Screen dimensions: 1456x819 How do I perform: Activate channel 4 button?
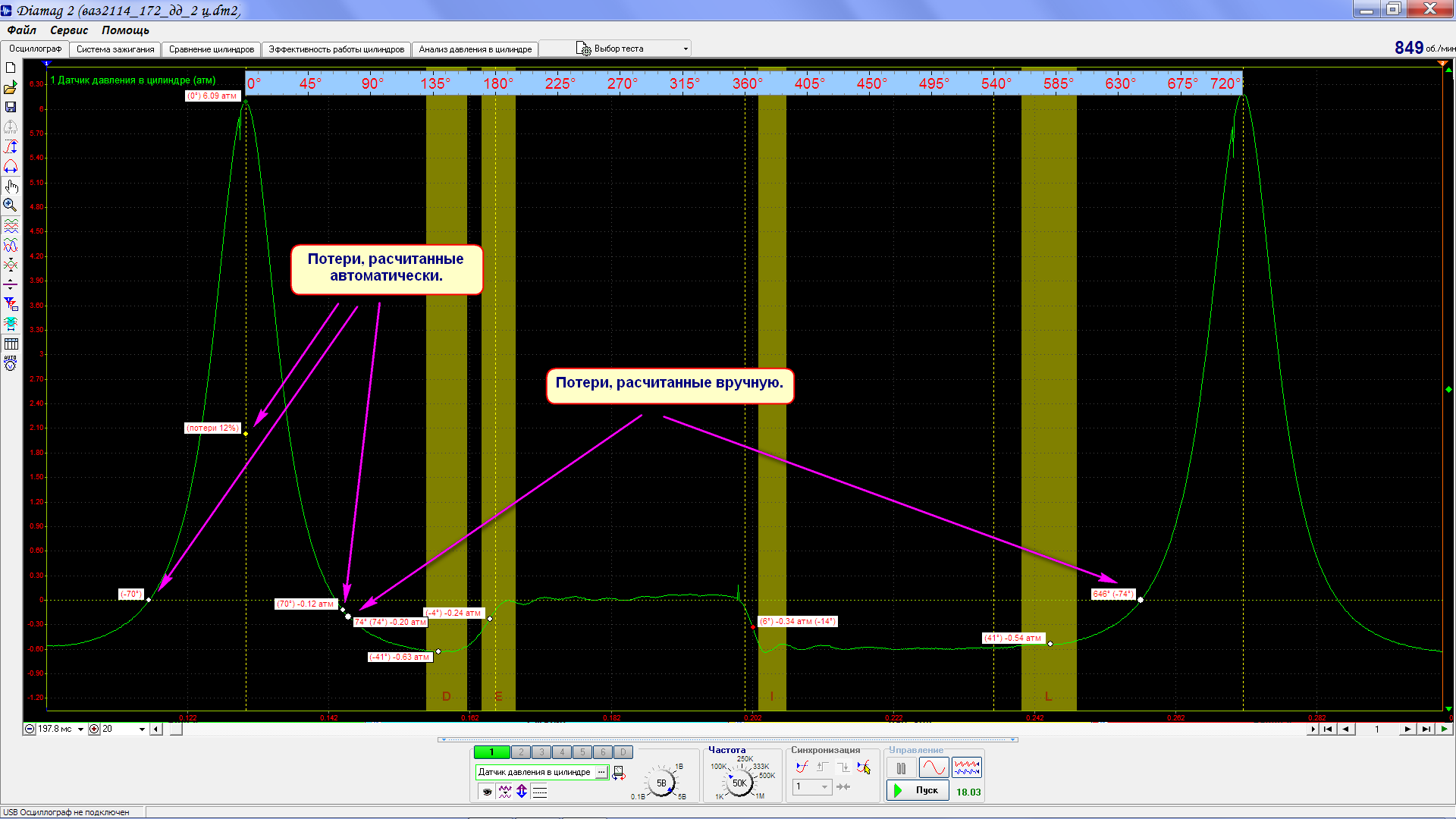tap(562, 752)
